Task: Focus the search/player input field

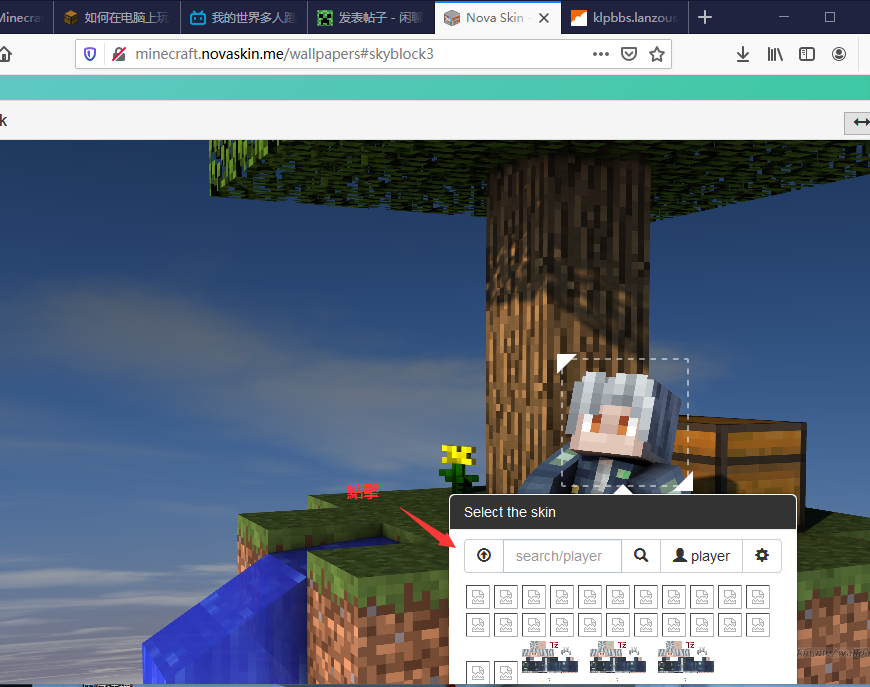Action: pyautogui.click(x=562, y=555)
